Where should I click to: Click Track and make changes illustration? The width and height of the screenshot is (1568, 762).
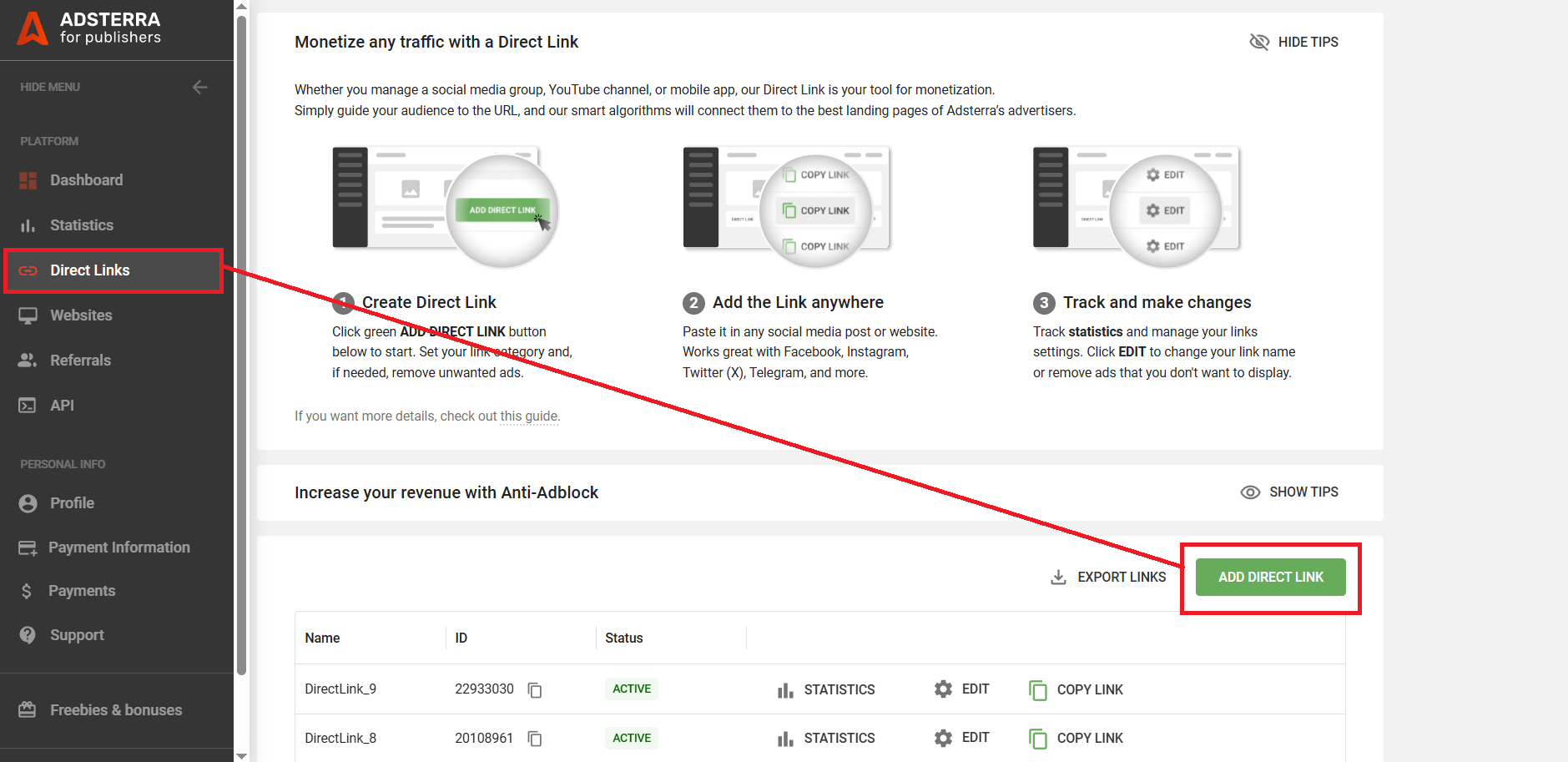[x=1137, y=207]
